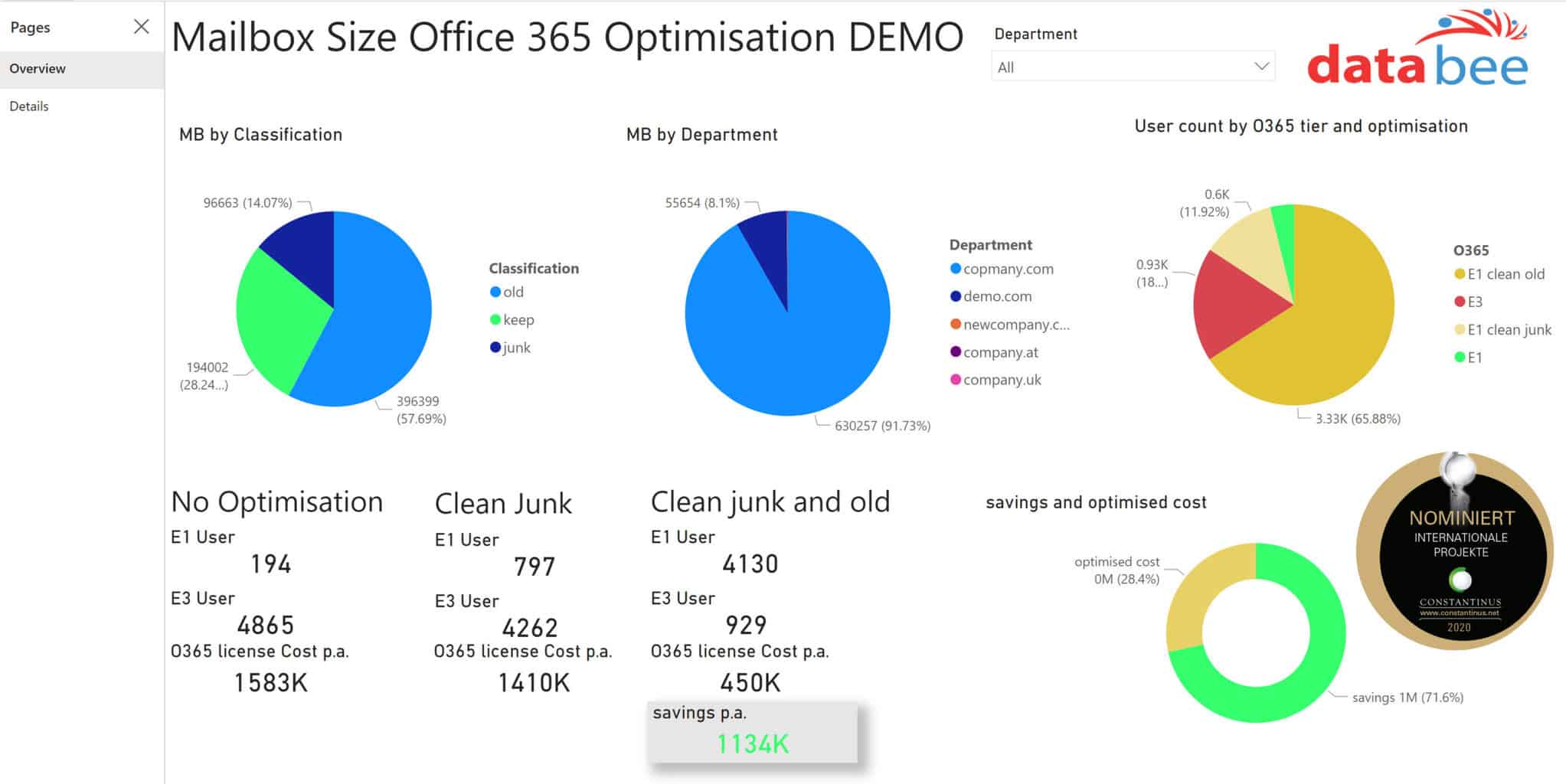Select newcompany.c... in Department legend
1566x784 pixels.
tap(1011, 325)
